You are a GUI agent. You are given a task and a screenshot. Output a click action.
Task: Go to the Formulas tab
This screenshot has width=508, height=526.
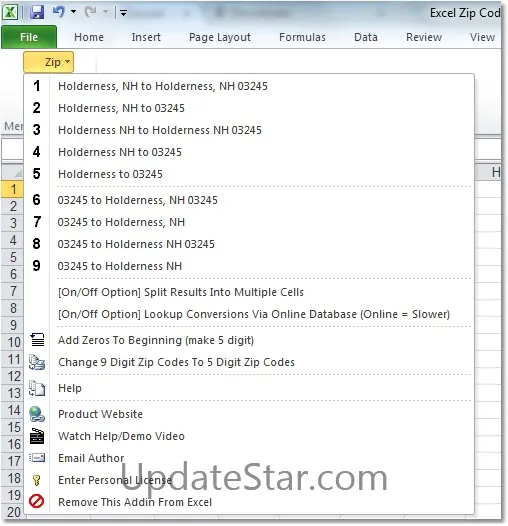coord(302,37)
